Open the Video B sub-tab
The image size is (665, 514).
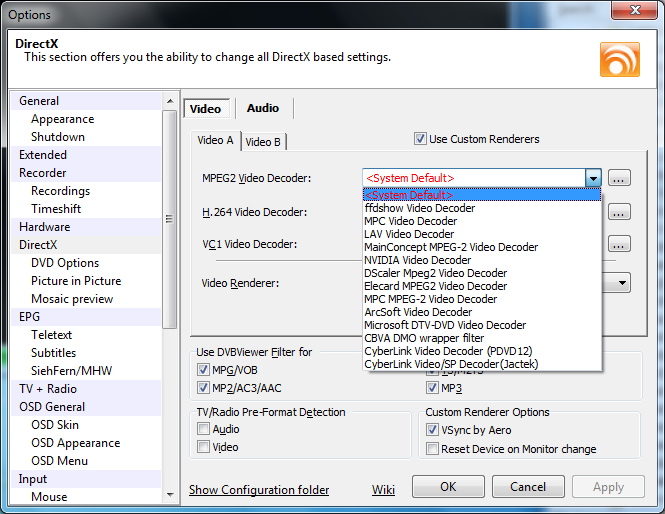pos(263,142)
